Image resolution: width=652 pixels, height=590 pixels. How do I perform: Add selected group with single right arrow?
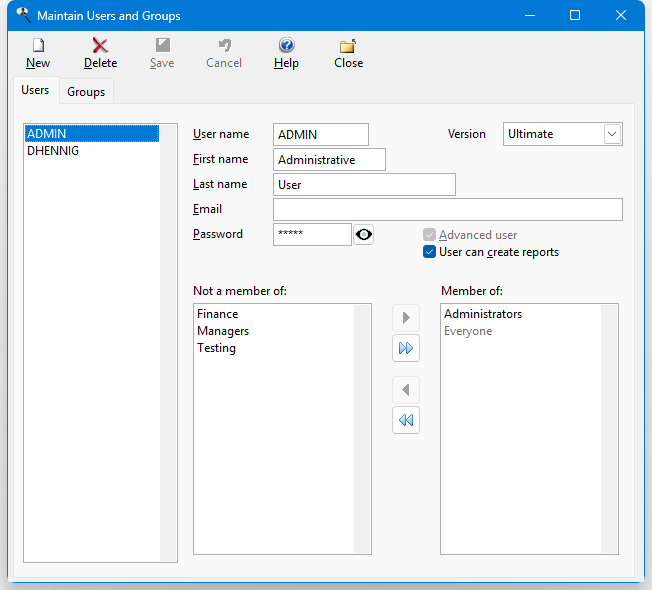[x=406, y=318]
